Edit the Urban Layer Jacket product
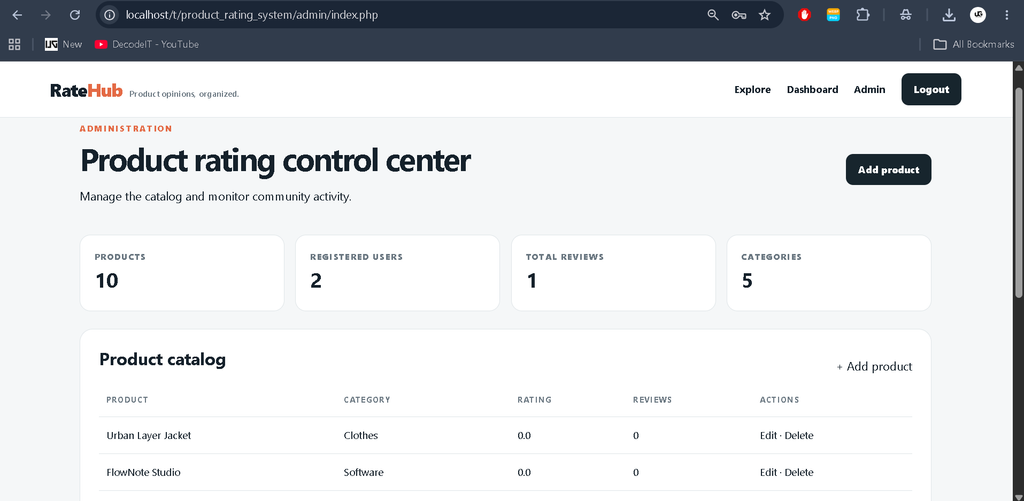 [768, 436]
